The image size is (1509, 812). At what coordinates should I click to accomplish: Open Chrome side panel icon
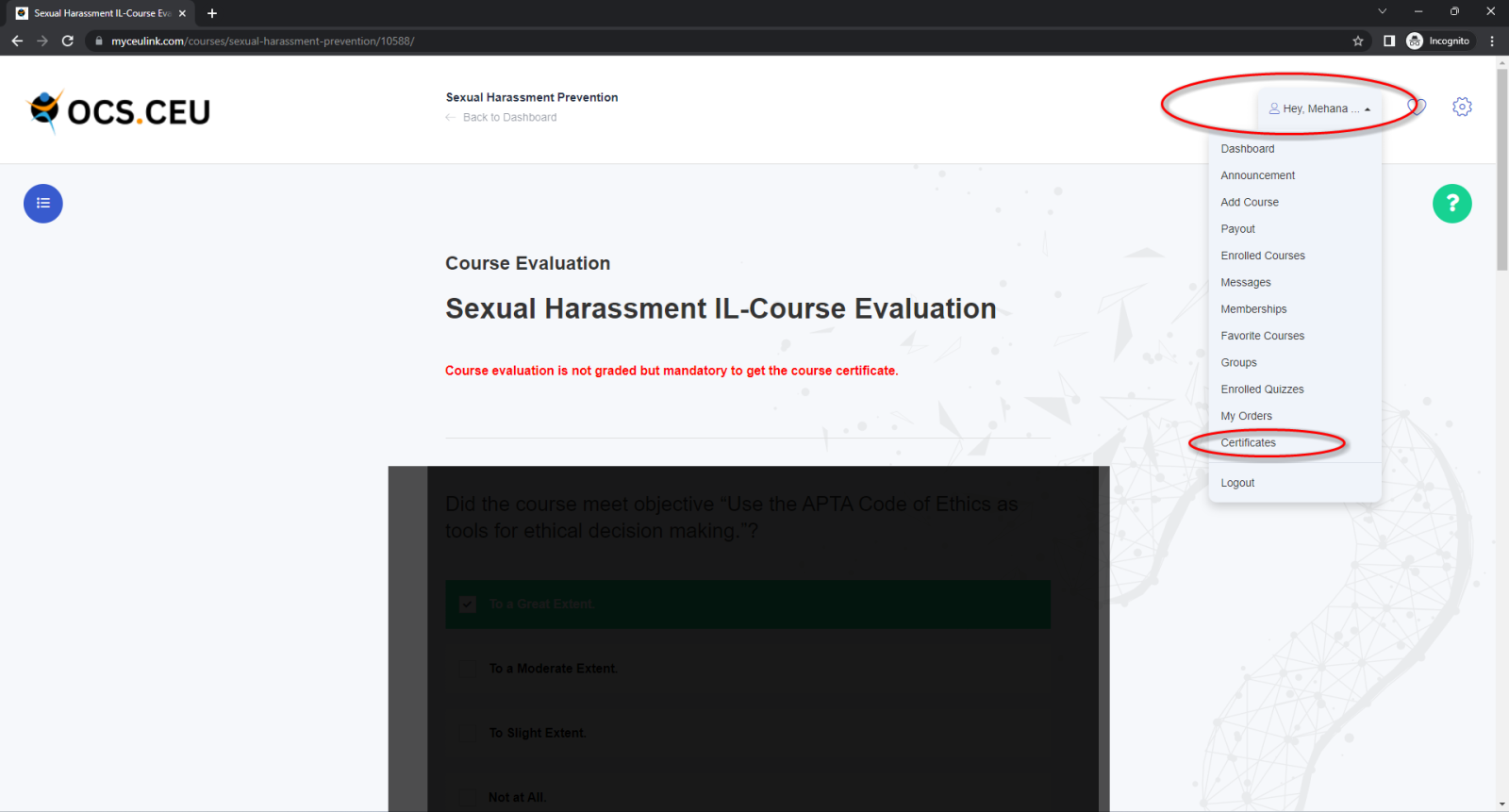pos(1389,41)
